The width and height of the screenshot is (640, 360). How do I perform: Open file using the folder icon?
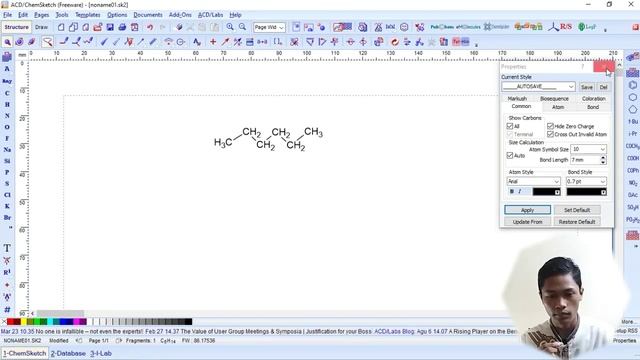98,27
